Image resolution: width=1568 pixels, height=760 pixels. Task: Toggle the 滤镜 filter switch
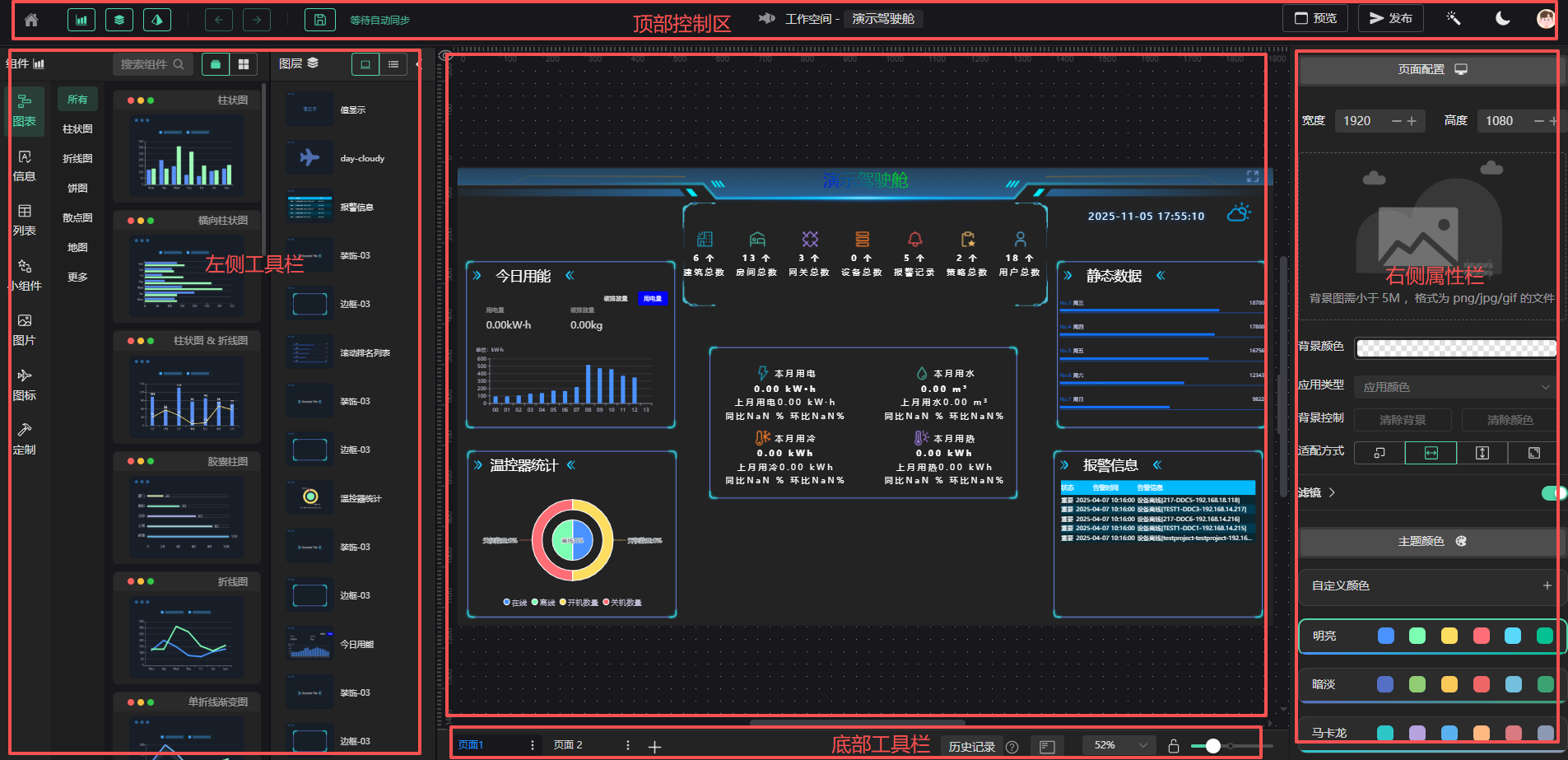tap(1552, 492)
